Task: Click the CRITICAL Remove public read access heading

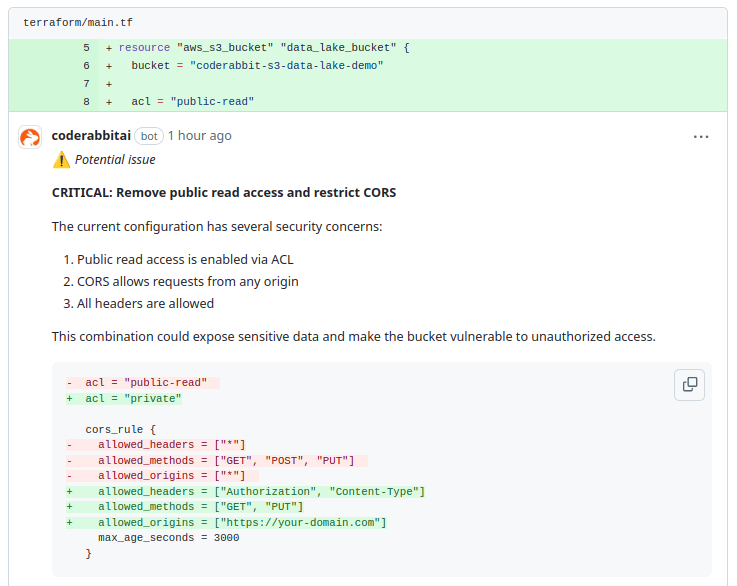Action: pos(223,192)
